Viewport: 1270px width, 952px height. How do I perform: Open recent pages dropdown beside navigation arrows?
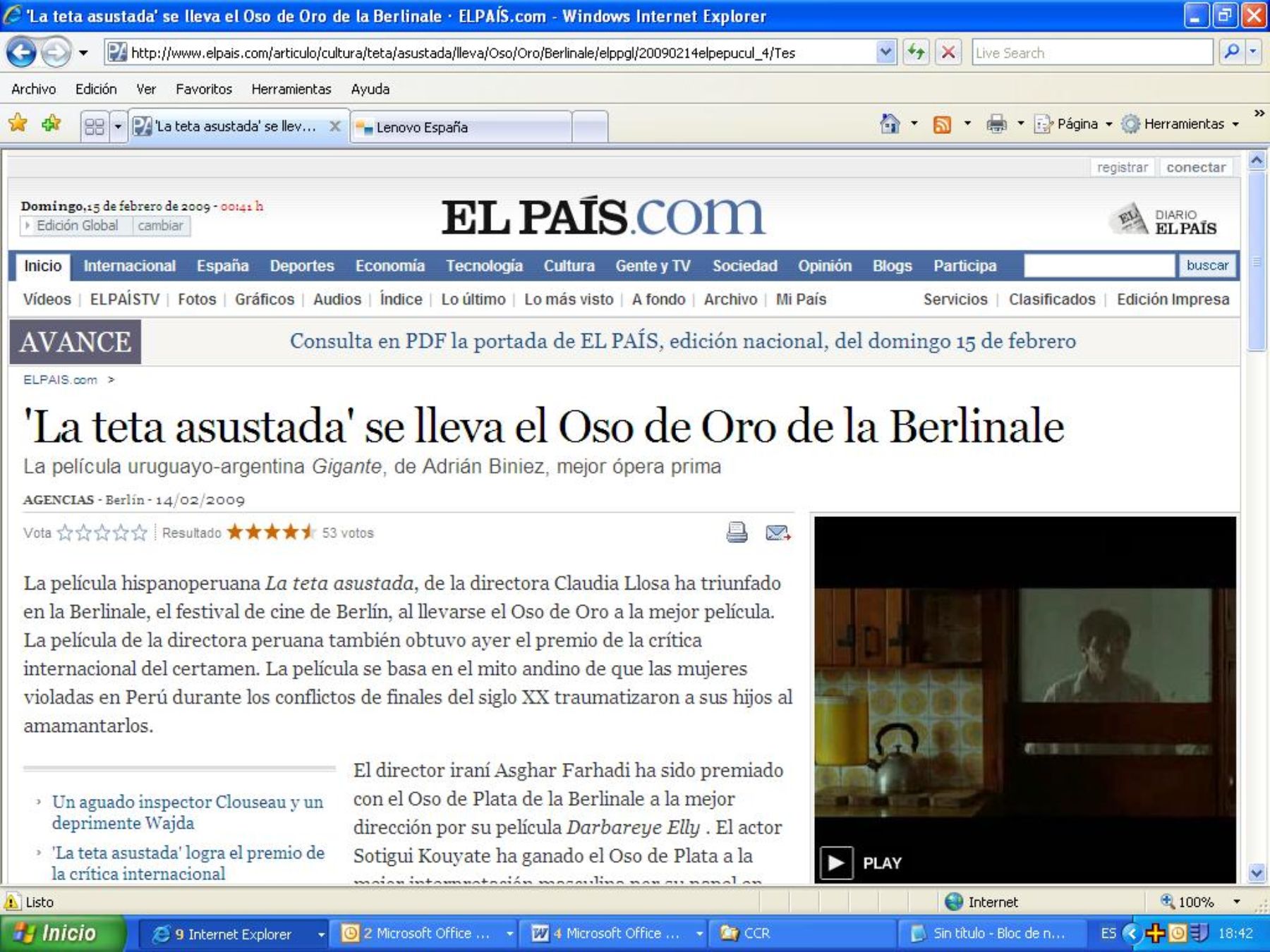83,53
